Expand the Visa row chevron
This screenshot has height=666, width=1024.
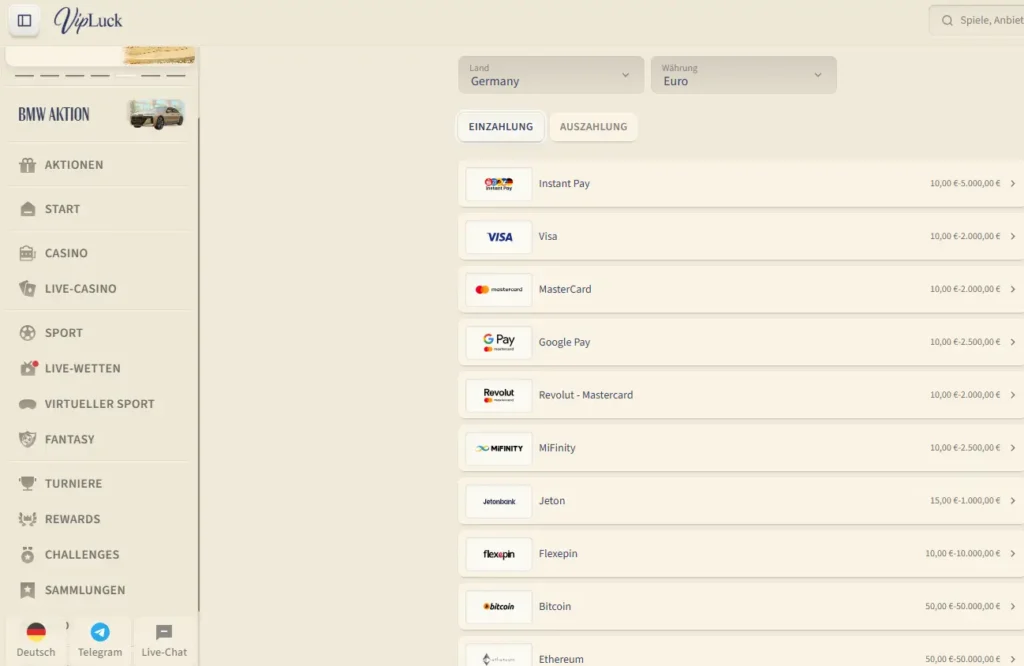(1013, 237)
